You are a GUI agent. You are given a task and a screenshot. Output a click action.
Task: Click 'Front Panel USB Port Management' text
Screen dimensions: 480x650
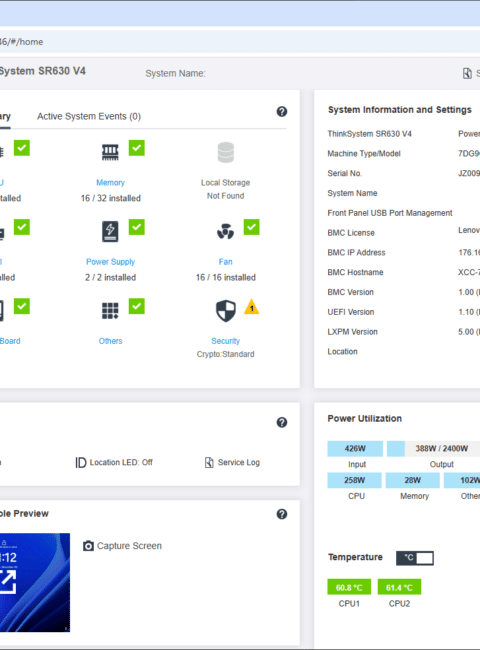coord(390,213)
